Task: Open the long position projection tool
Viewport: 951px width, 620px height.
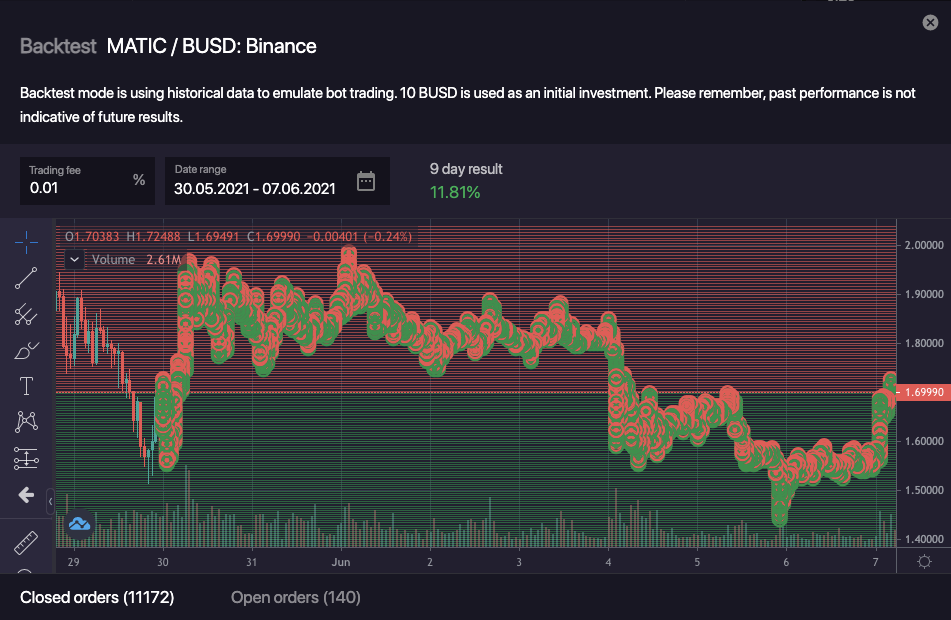Action: (27, 458)
